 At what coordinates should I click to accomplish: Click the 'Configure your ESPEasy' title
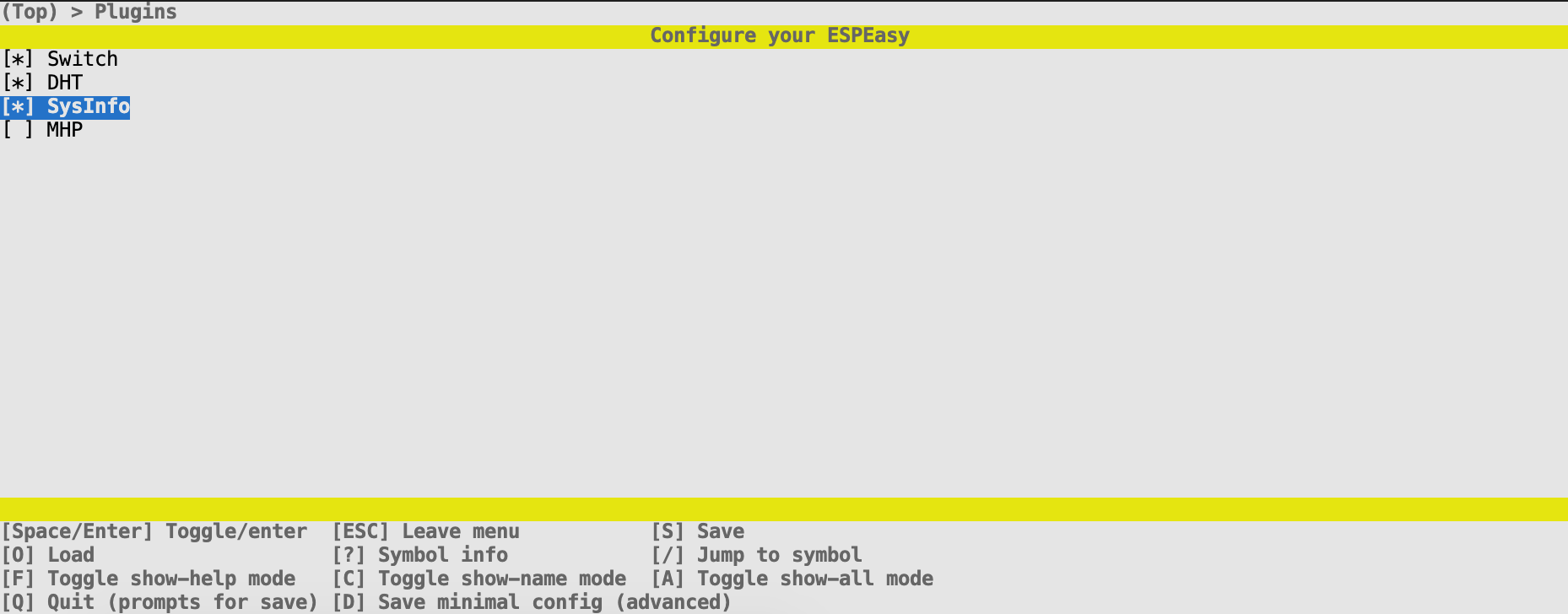click(x=780, y=35)
